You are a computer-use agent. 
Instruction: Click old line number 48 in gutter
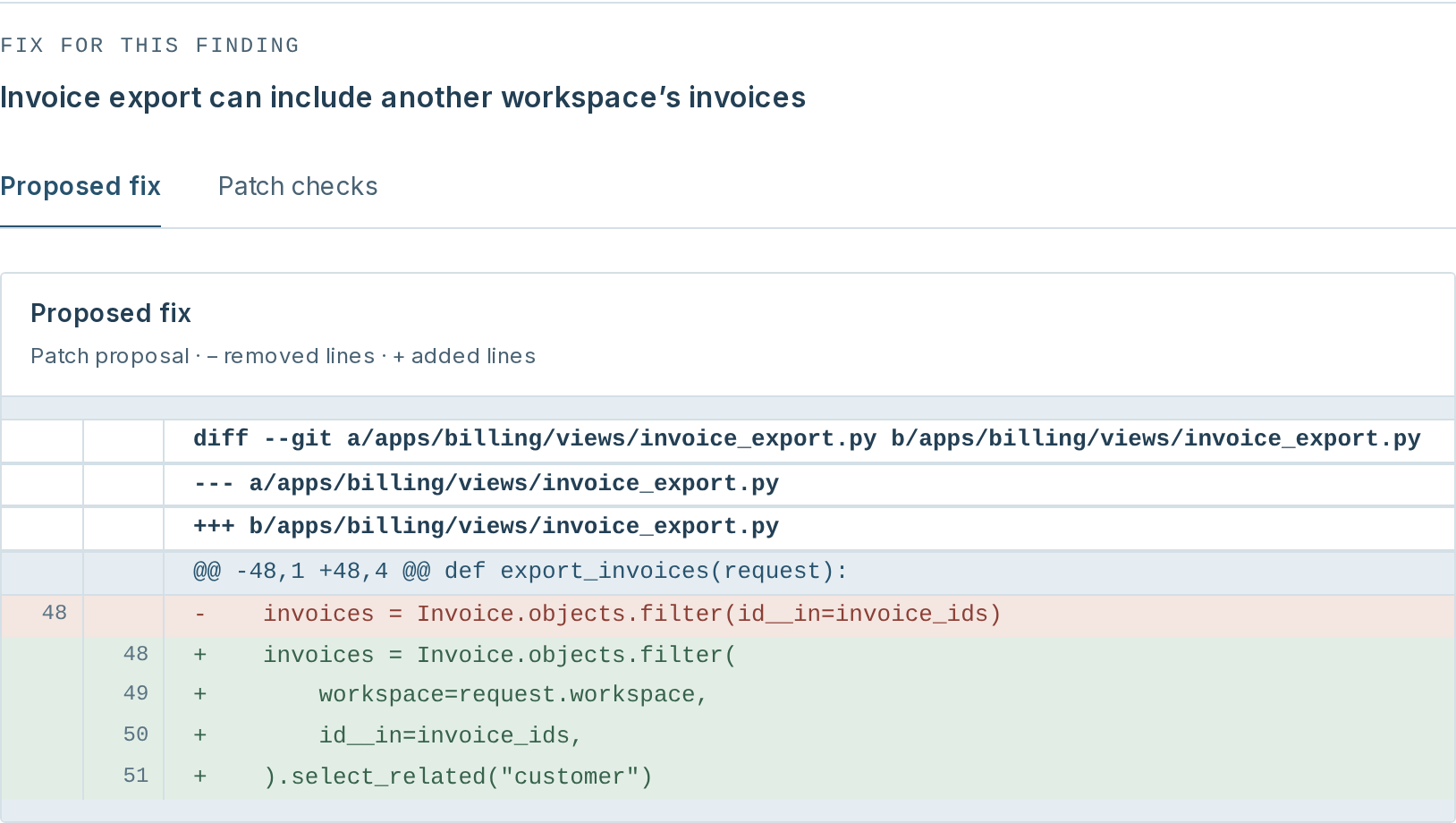[x=55, y=613]
